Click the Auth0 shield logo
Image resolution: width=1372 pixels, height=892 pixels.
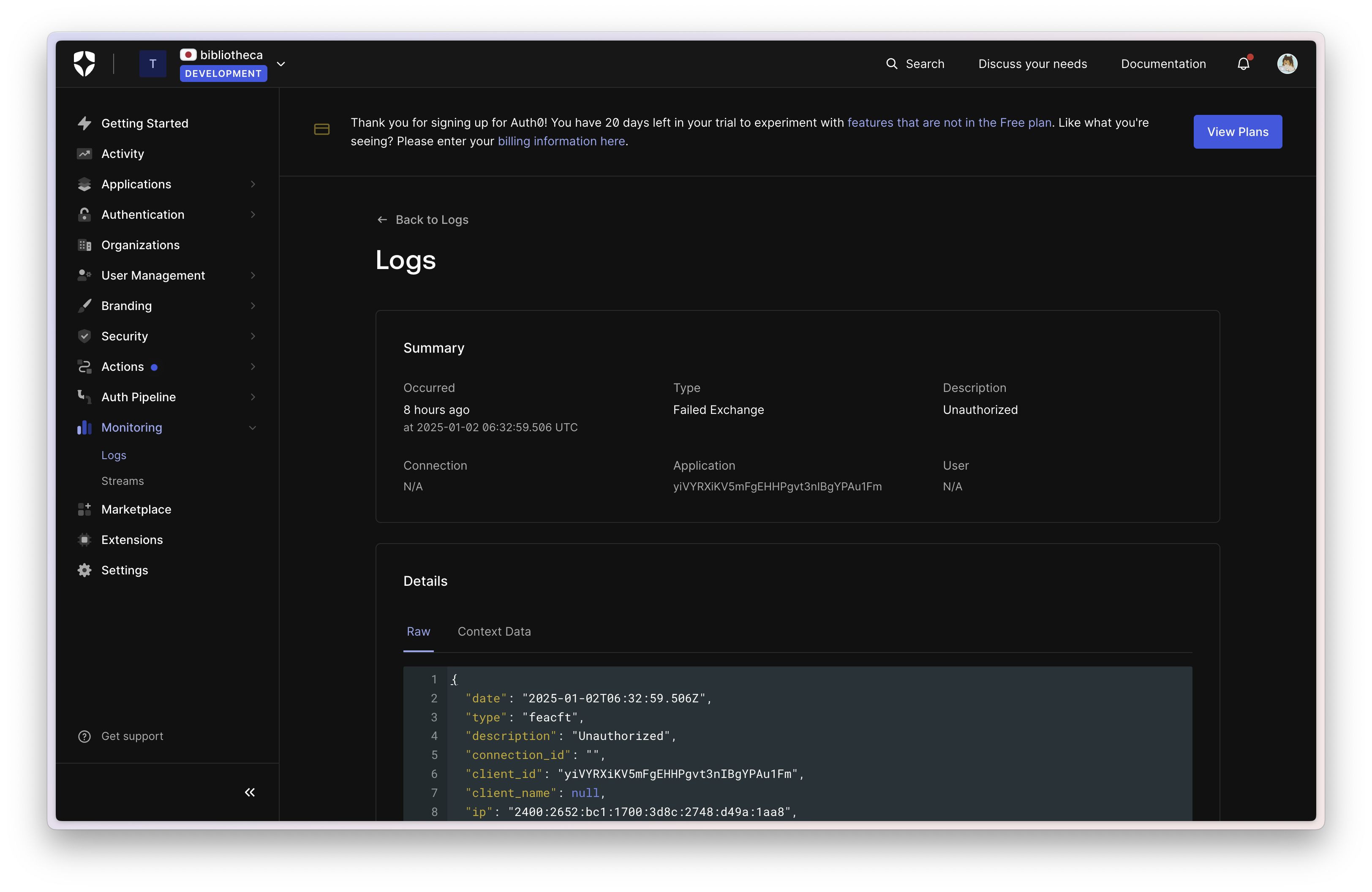[84, 63]
